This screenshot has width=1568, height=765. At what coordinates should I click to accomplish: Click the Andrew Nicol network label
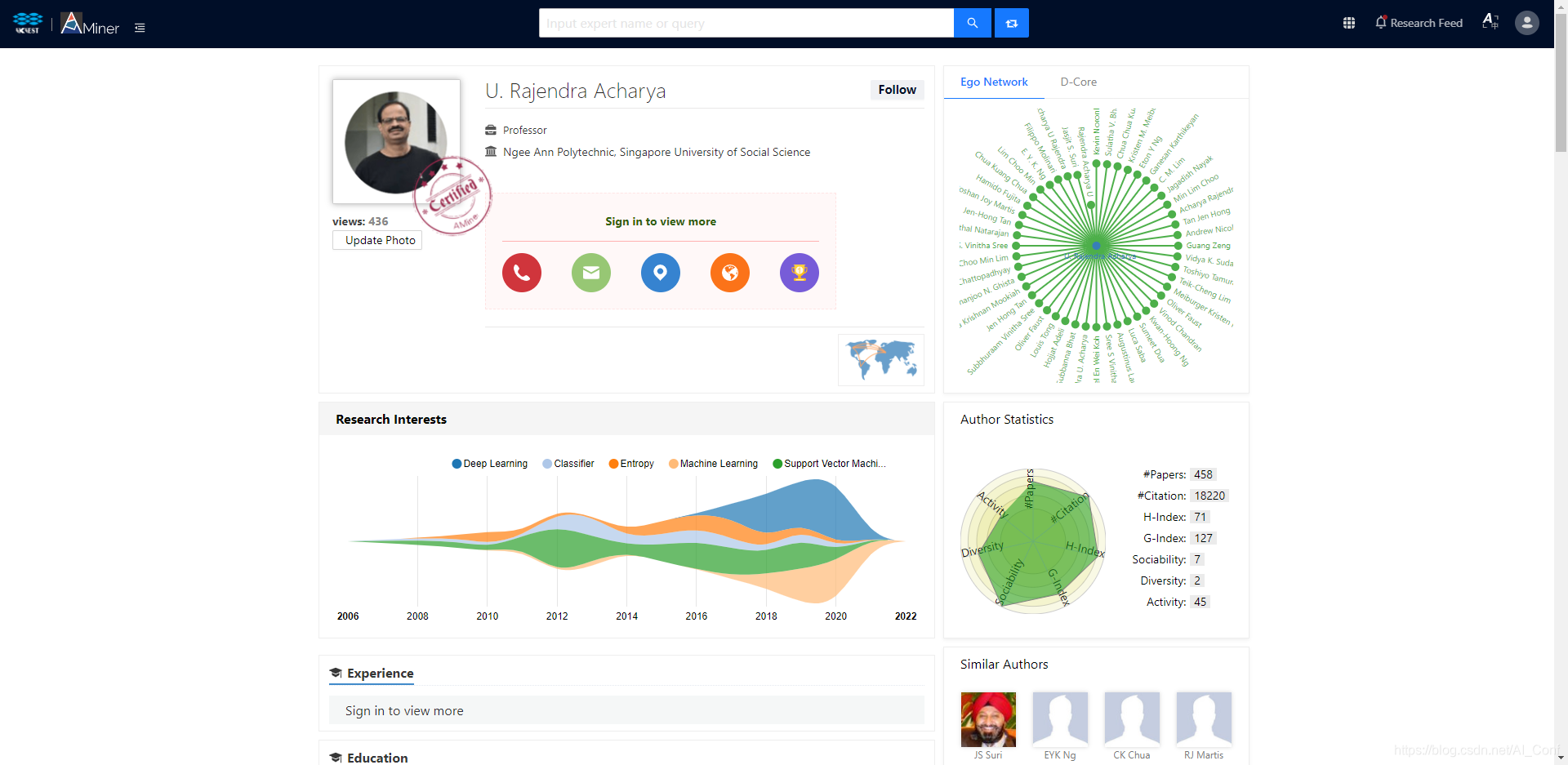pyautogui.click(x=1209, y=230)
